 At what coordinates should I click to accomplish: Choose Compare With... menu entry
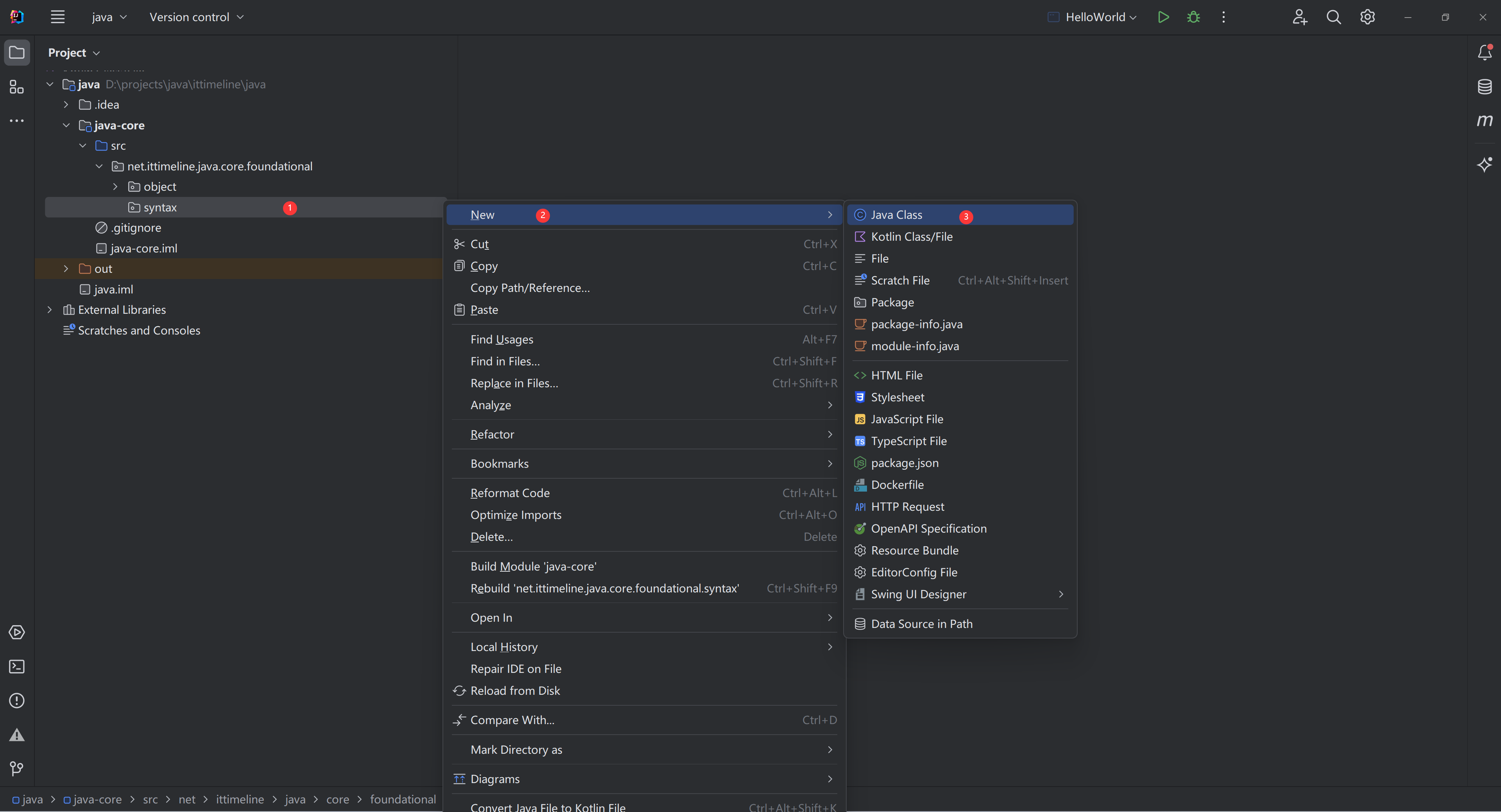(x=645, y=720)
